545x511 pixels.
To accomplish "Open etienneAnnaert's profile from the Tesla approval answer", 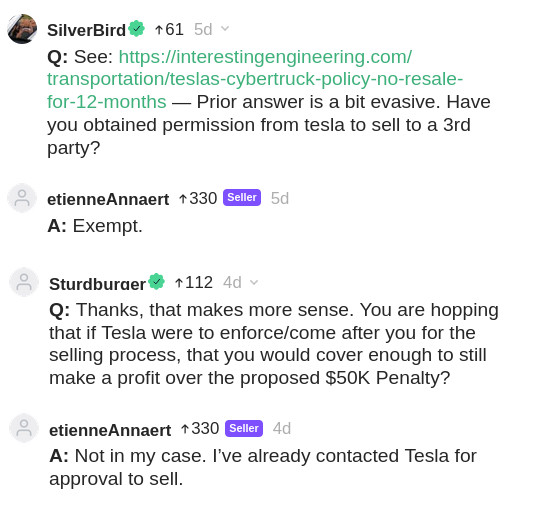I will [x=110, y=430].
